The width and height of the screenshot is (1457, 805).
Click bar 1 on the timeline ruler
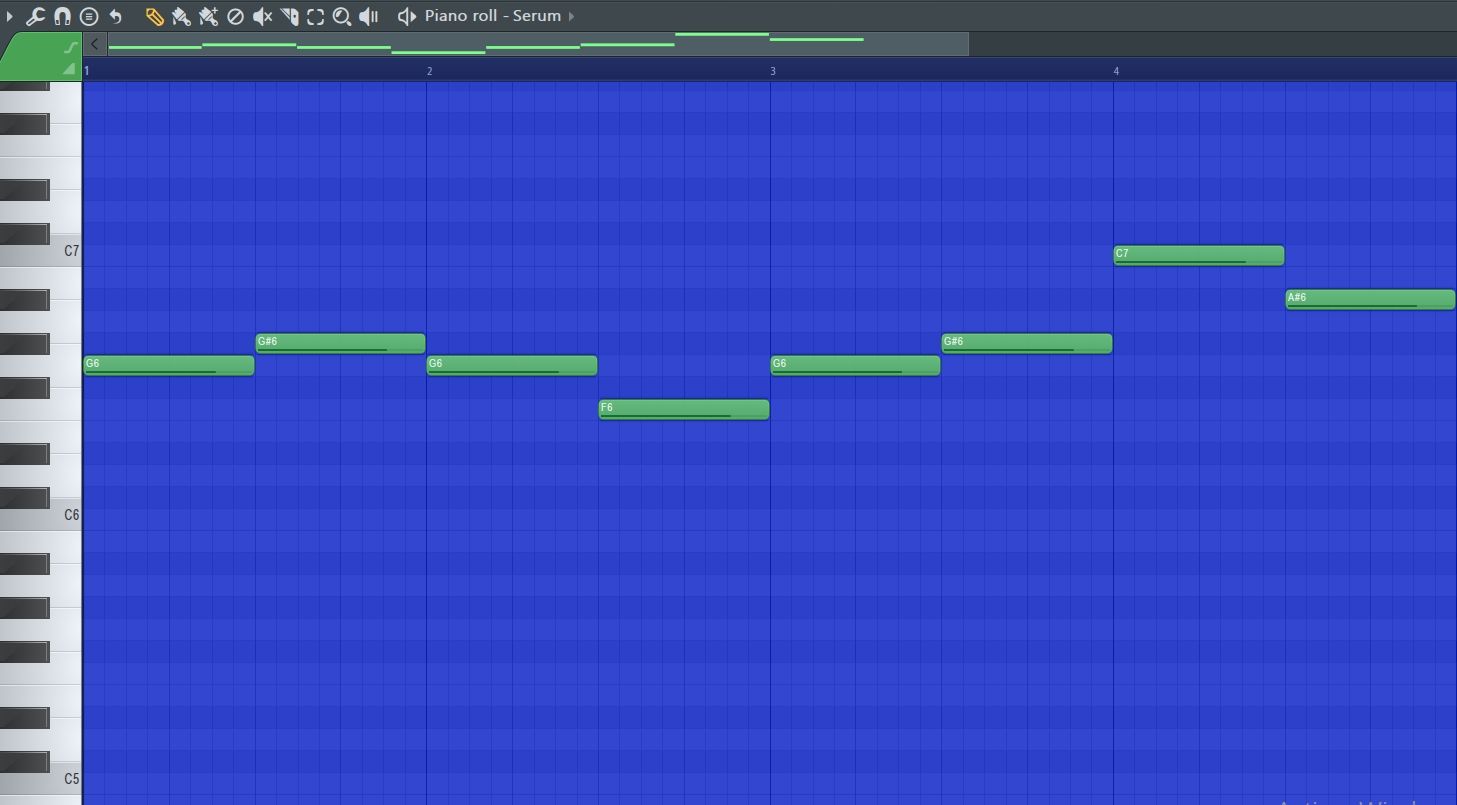[87, 71]
